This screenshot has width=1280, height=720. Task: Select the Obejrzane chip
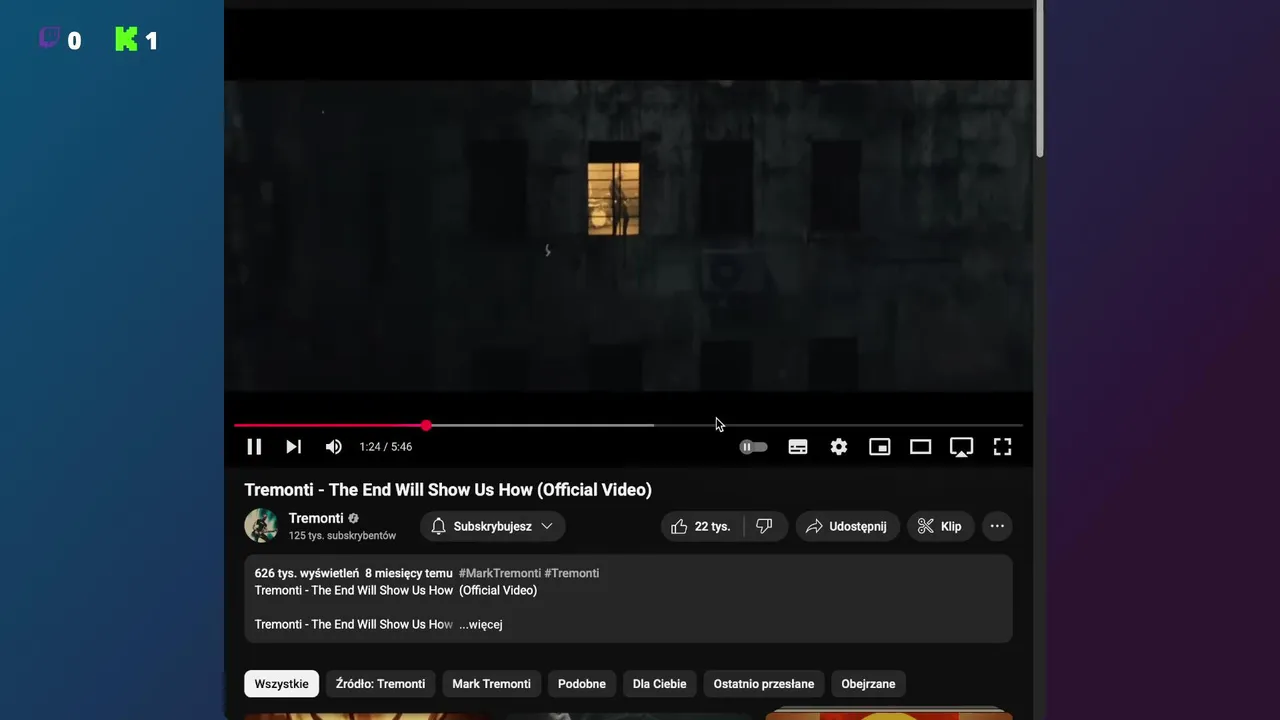(868, 684)
